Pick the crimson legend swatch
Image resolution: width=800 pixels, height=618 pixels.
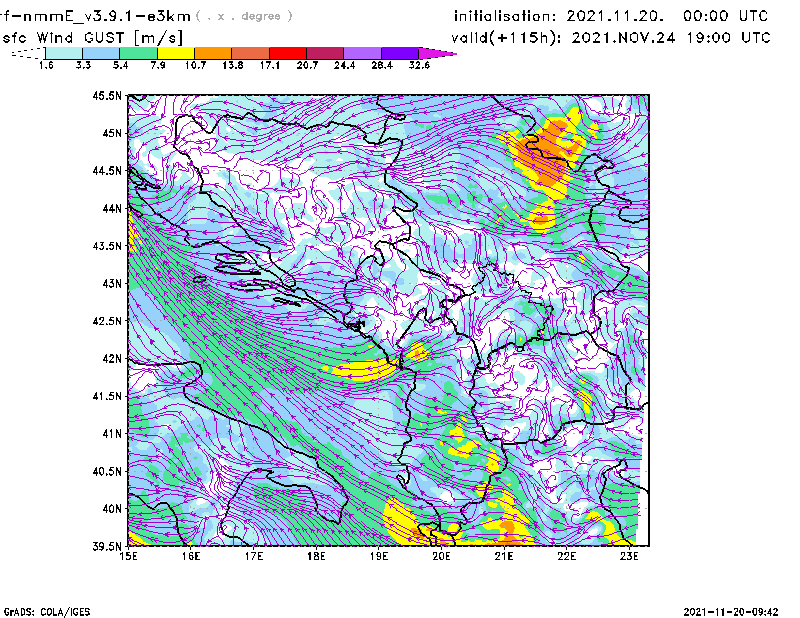pos(326,53)
